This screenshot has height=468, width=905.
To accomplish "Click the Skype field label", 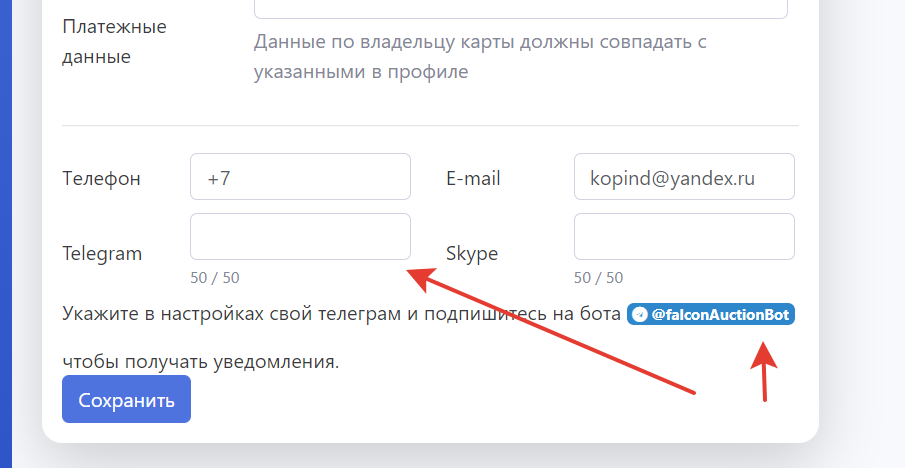I will point(472,253).
